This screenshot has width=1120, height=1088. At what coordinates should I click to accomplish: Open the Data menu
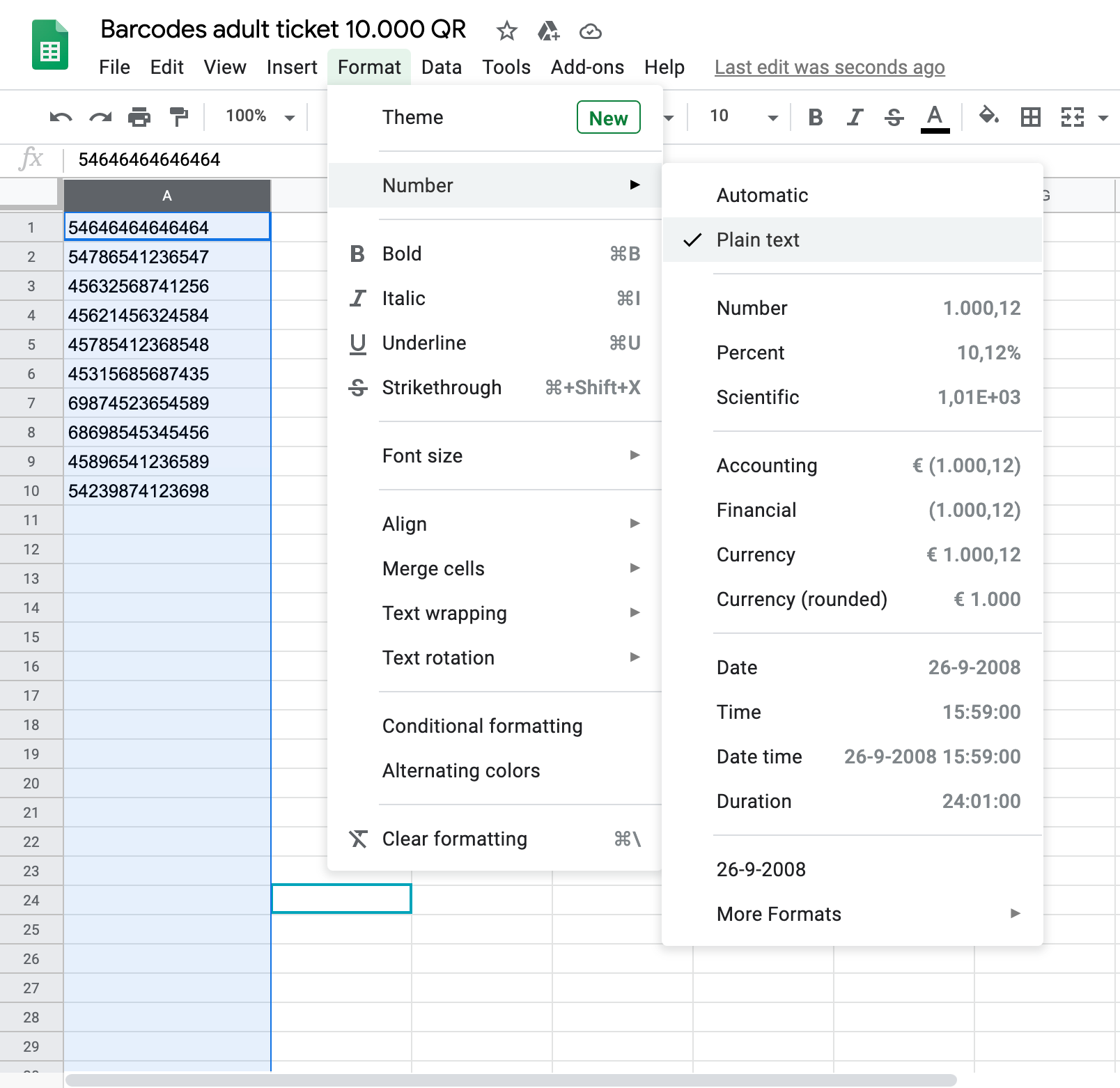441,67
